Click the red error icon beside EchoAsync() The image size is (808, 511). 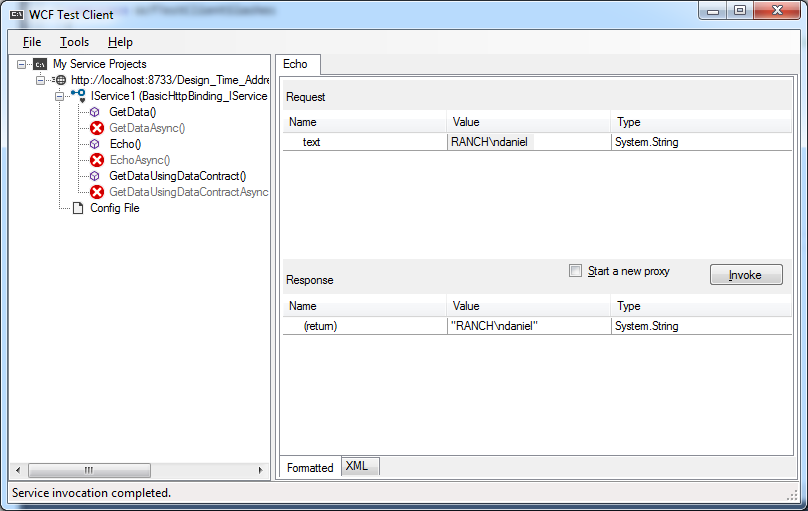[x=97, y=160]
